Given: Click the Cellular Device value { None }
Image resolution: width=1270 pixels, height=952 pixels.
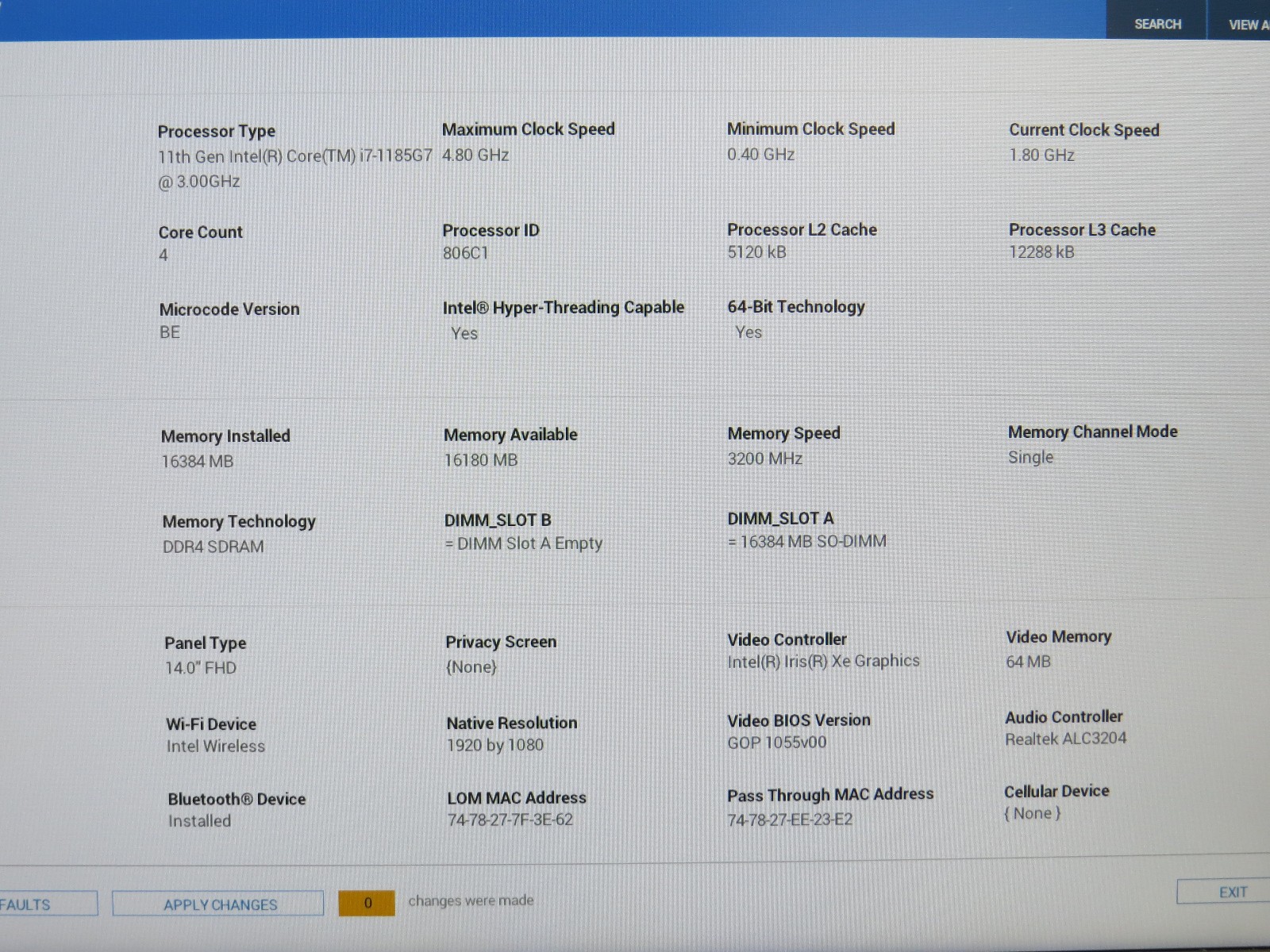Looking at the screenshot, I should (x=1032, y=813).
